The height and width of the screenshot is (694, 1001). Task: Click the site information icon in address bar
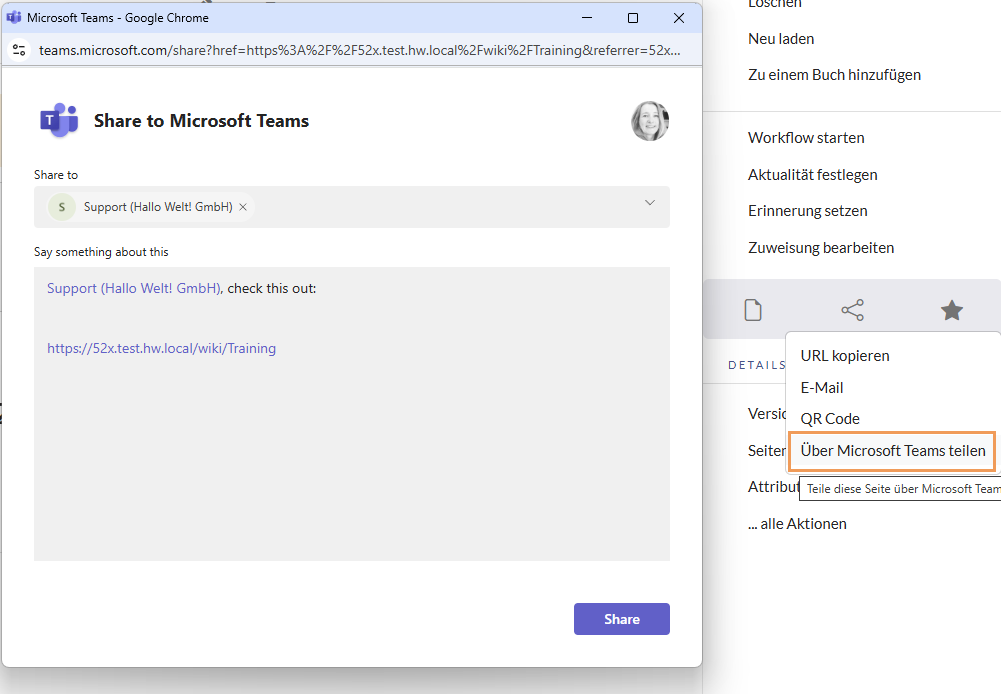(19, 50)
